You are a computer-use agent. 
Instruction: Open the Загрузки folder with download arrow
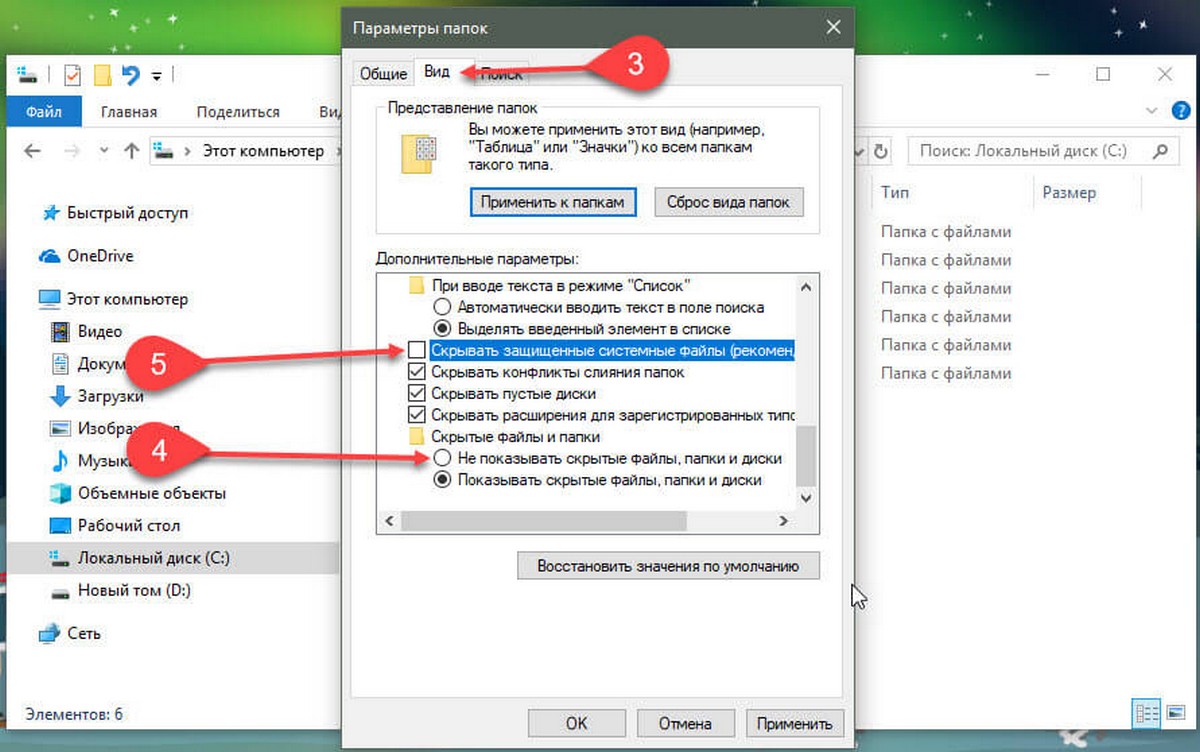61,397
